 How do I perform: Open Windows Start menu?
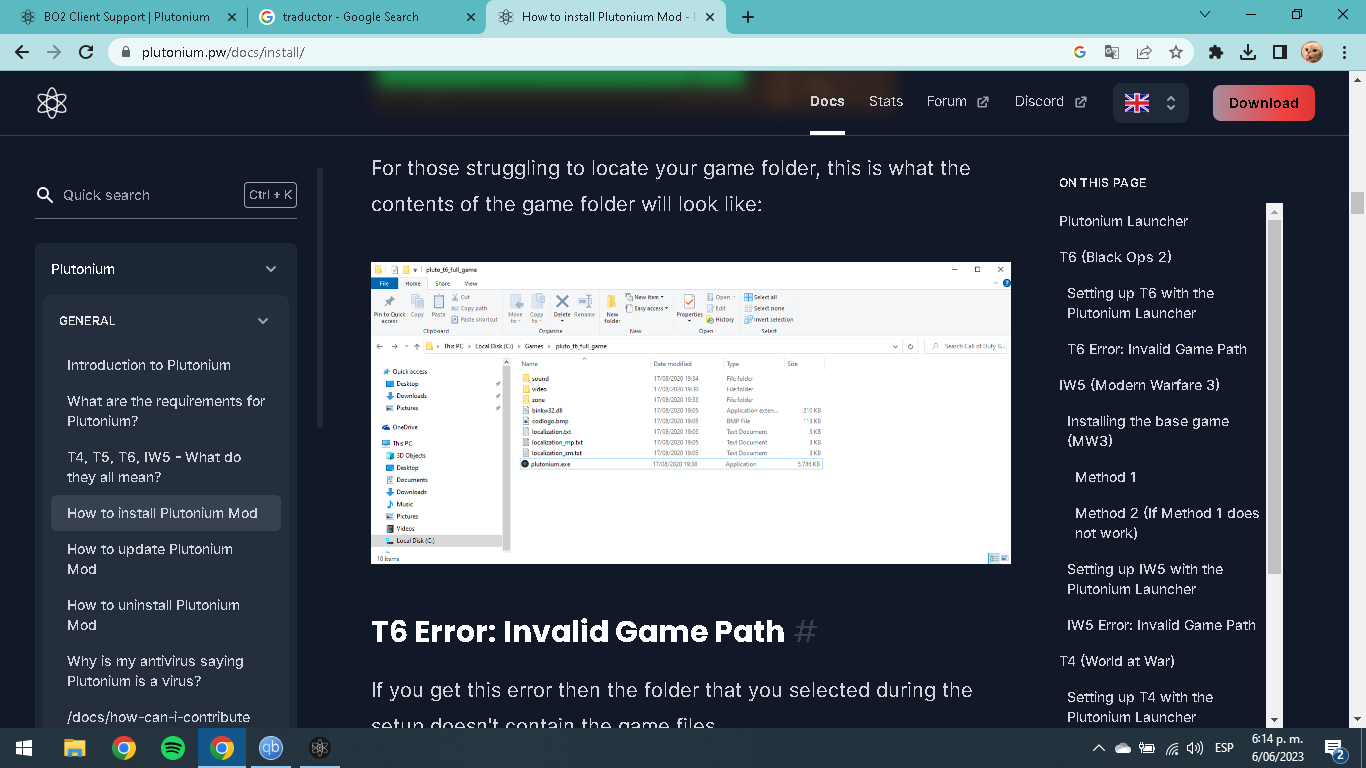(x=24, y=747)
